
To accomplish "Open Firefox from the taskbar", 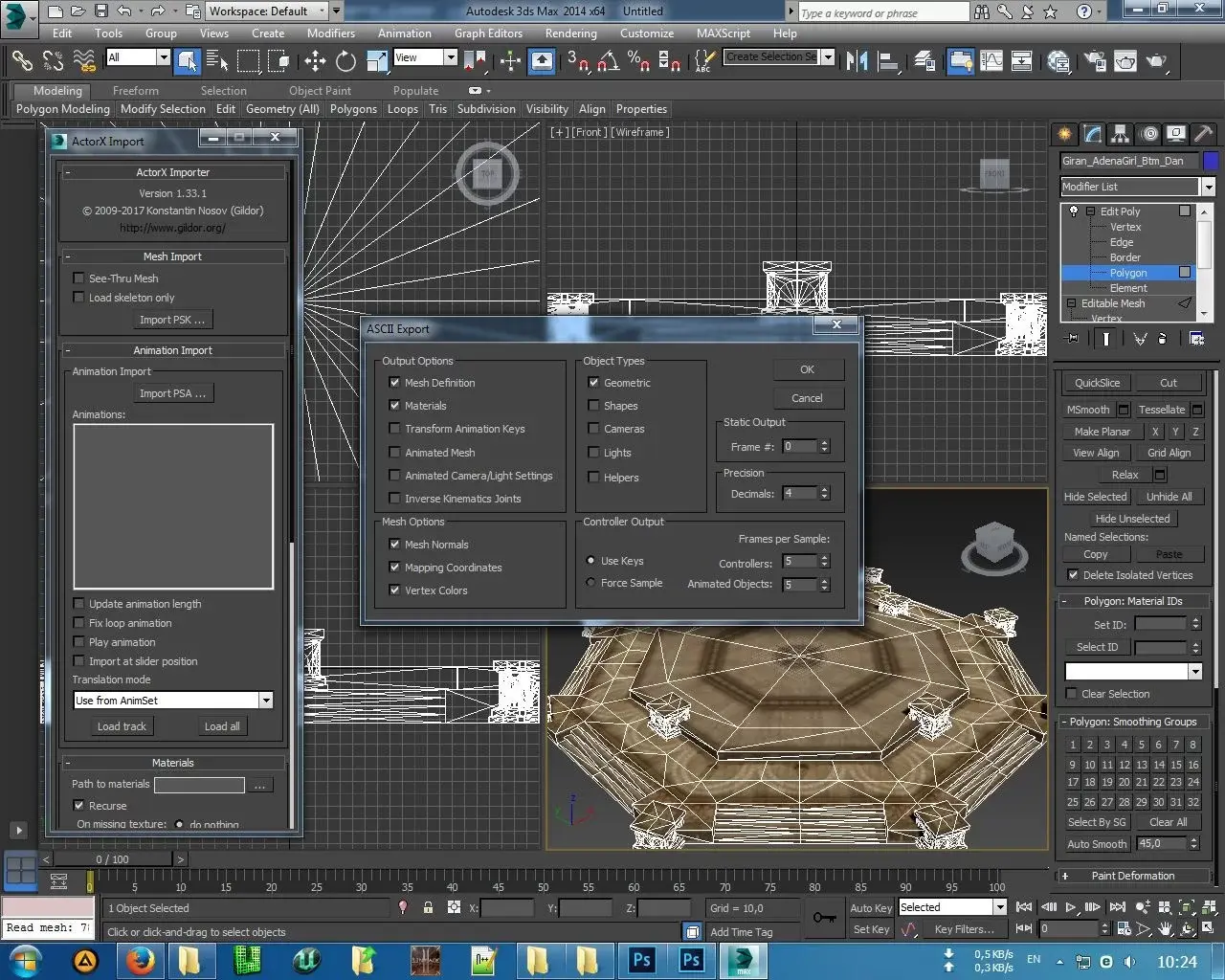I will pyautogui.click(x=141, y=960).
